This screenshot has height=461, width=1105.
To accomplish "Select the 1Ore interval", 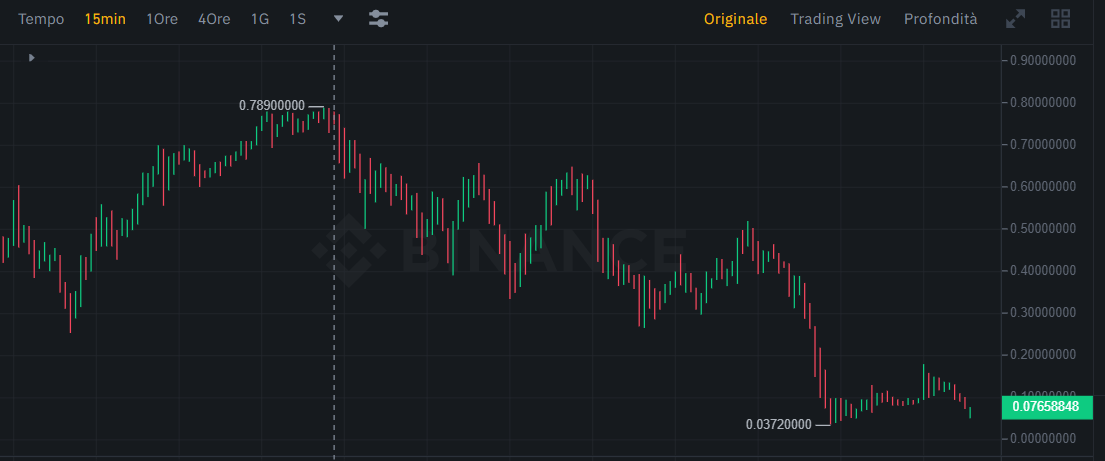I will tap(162, 19).
